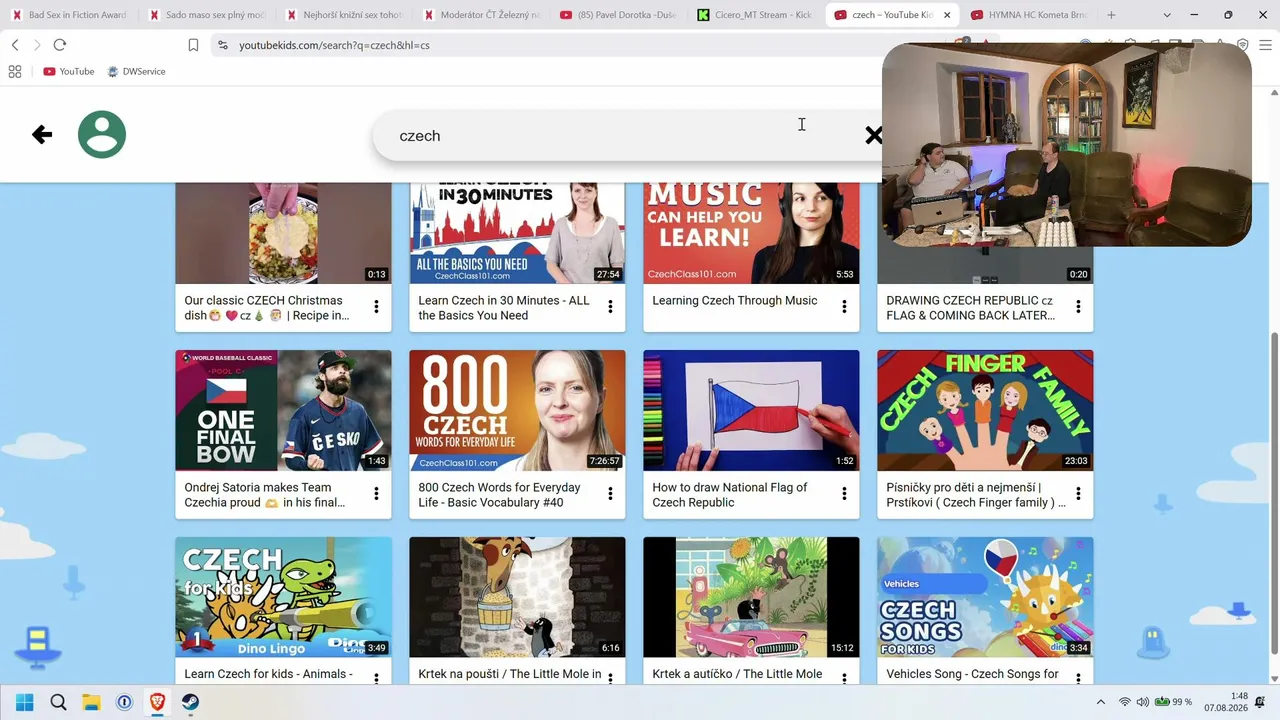
Task: Open options for Czech Finger family video
Action: [x=1078, y=494]
